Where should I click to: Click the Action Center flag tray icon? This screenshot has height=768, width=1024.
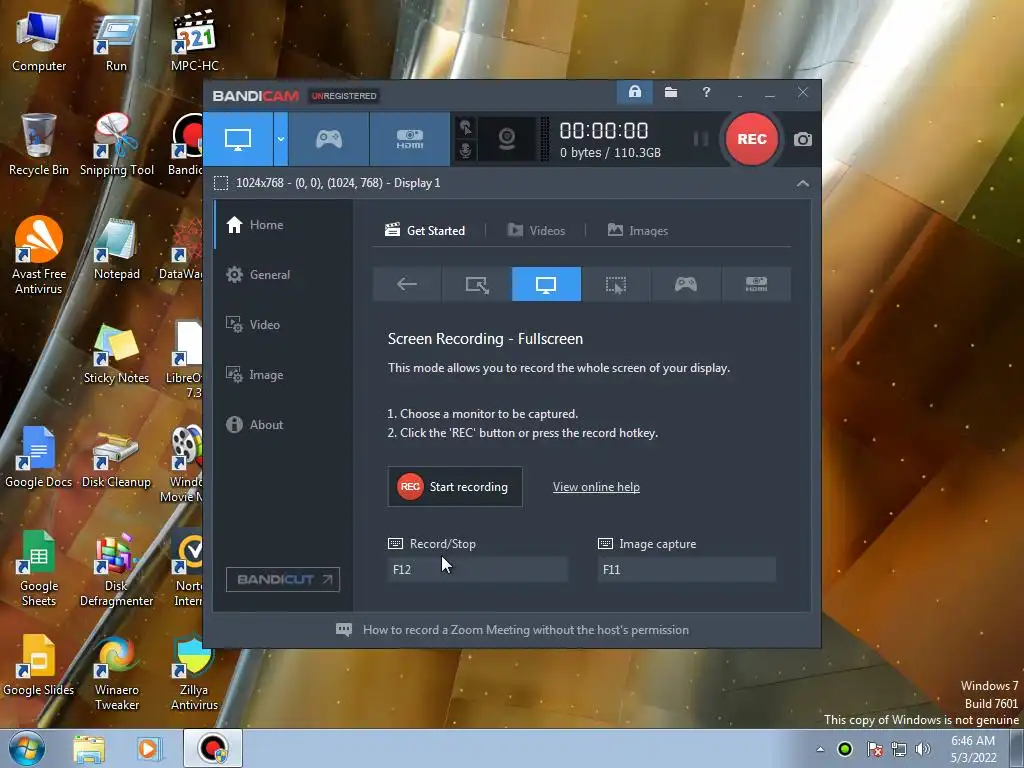pyautogui.click(x=874, y=749)
